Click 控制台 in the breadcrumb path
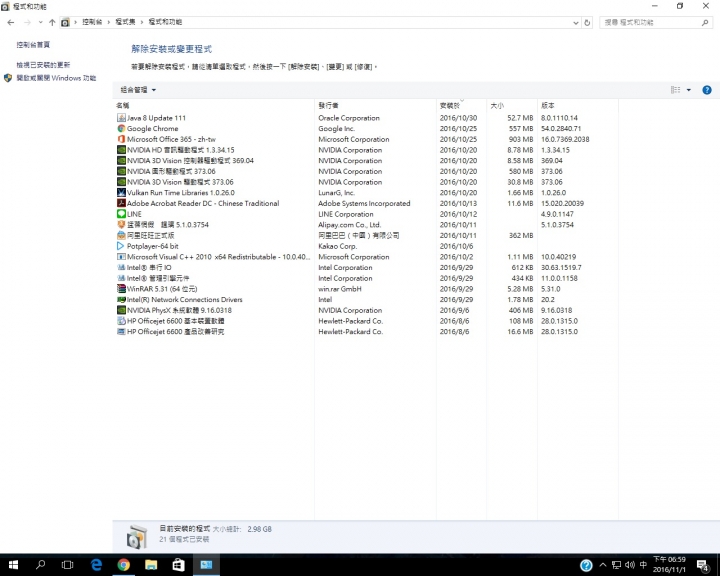Image resolution: width=720 pixels, height=576 pixels. click(92, 22)
